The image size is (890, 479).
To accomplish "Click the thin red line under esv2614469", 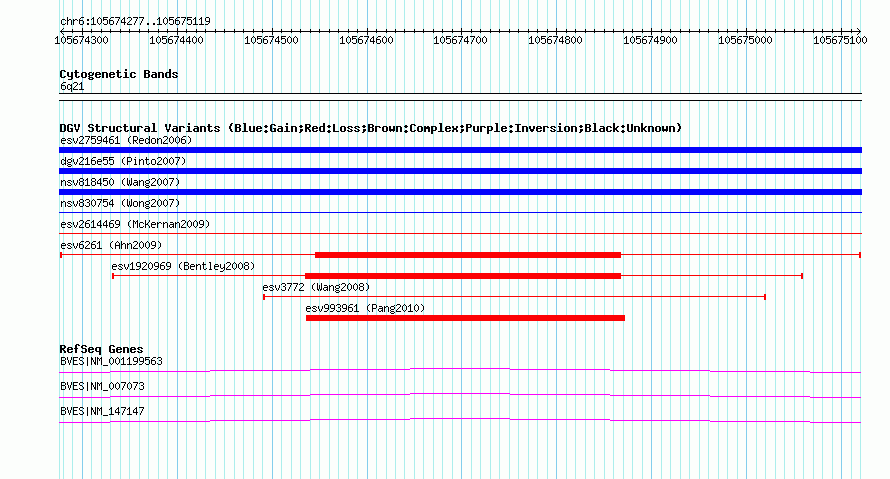I will [460, 234].
